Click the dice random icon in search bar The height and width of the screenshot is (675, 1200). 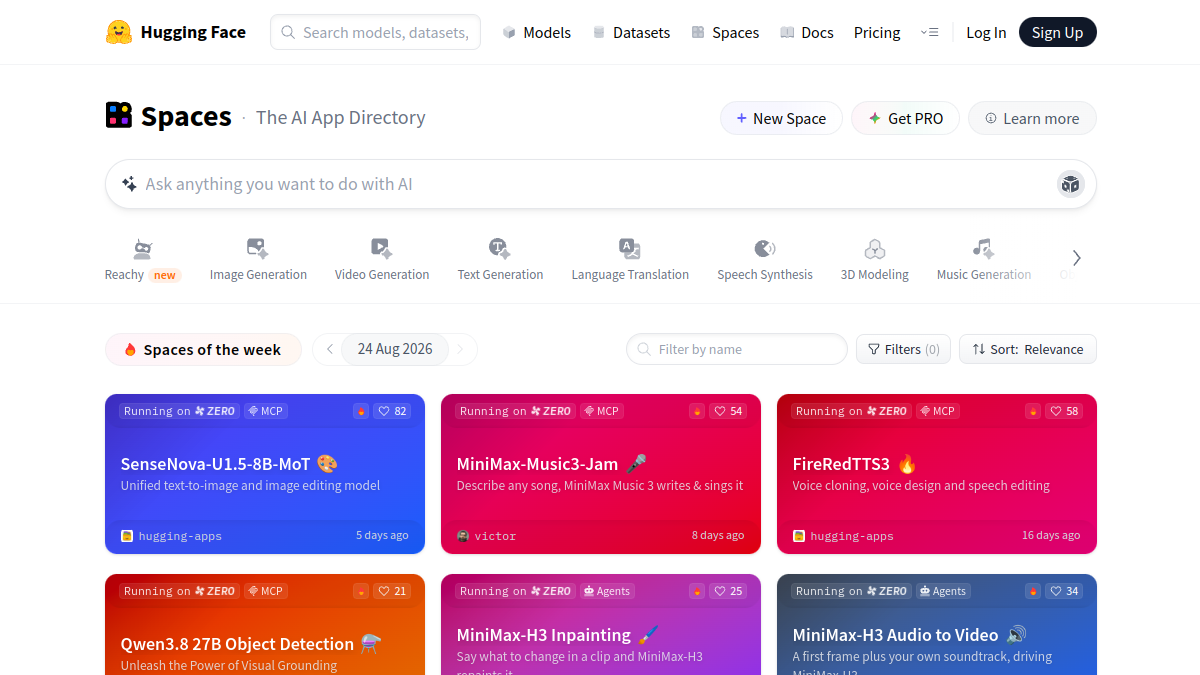1071,184
